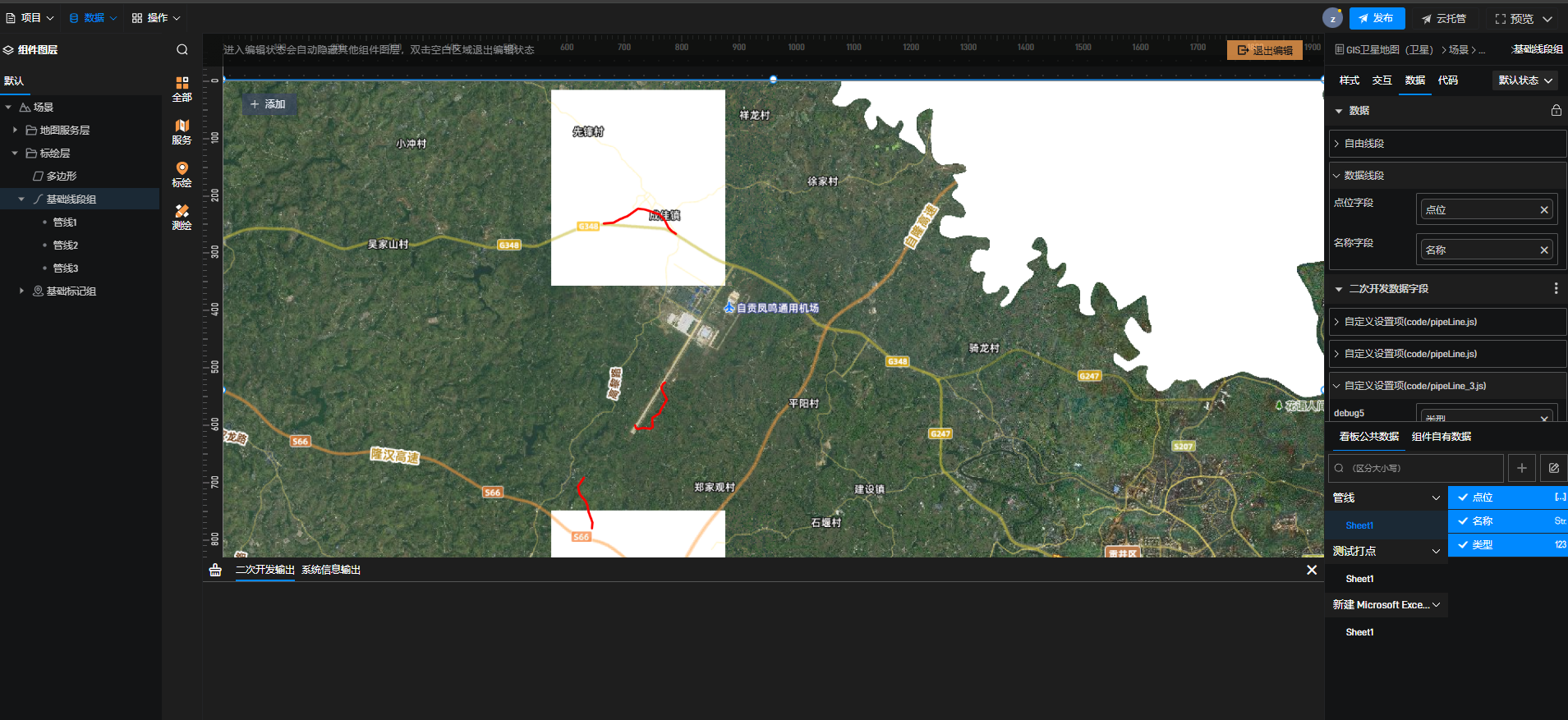Open the 默认状态 dropdown
Image resolution: width=1568 pixels, height=720 pixels.
(x=1524, y=80)
